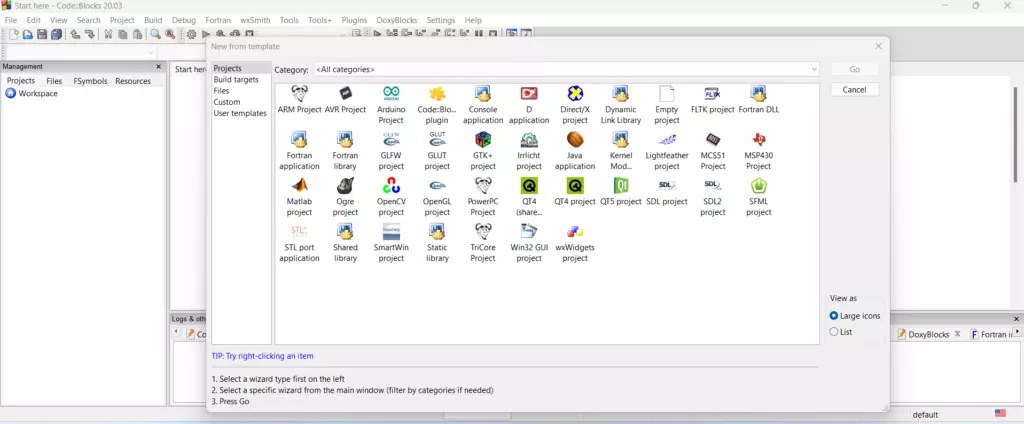Select Files wizard type
The image size is (1024, 424).
click(x=221, y=91)
